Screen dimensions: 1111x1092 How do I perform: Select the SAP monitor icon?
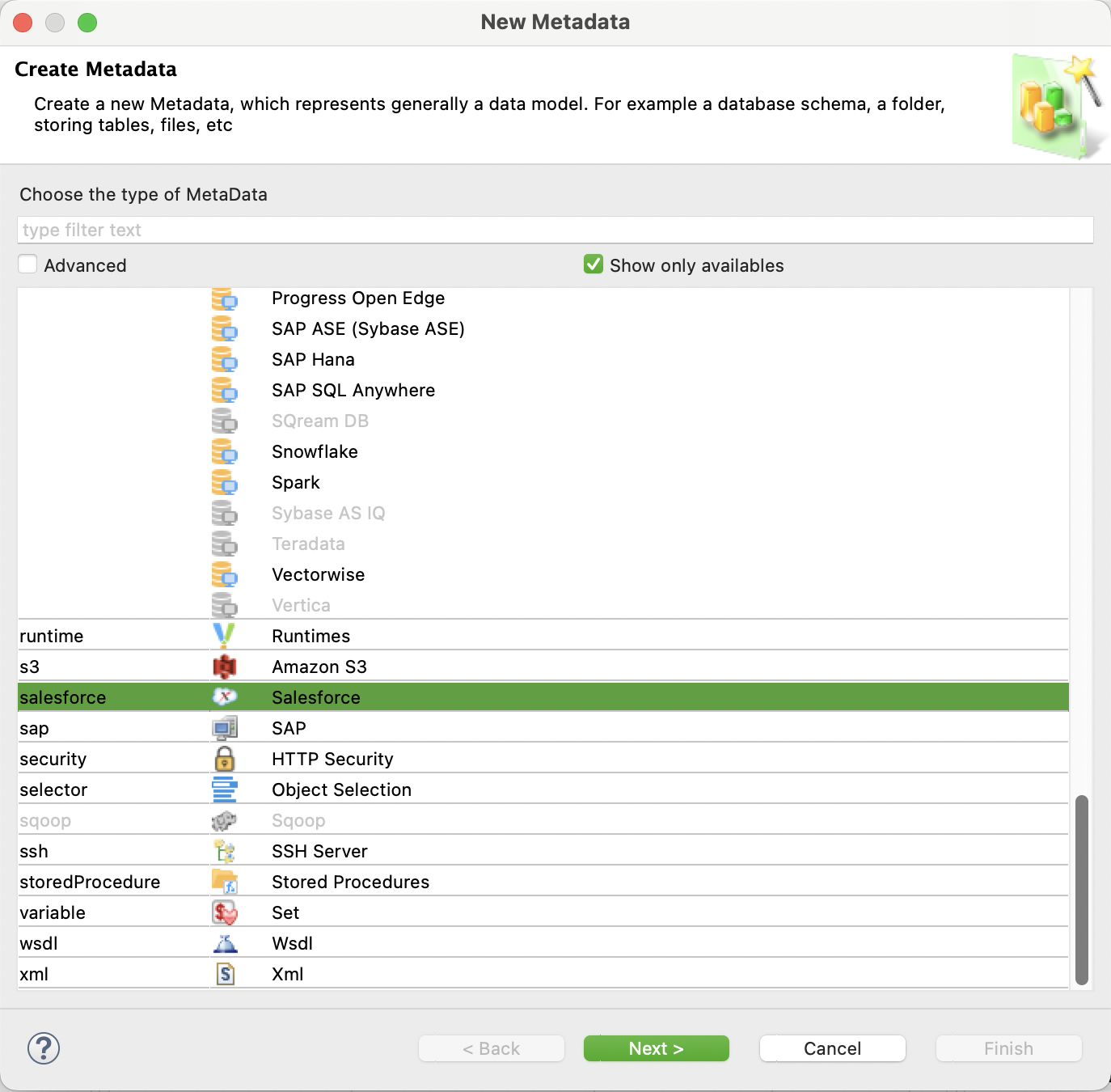tap(225, 727)
